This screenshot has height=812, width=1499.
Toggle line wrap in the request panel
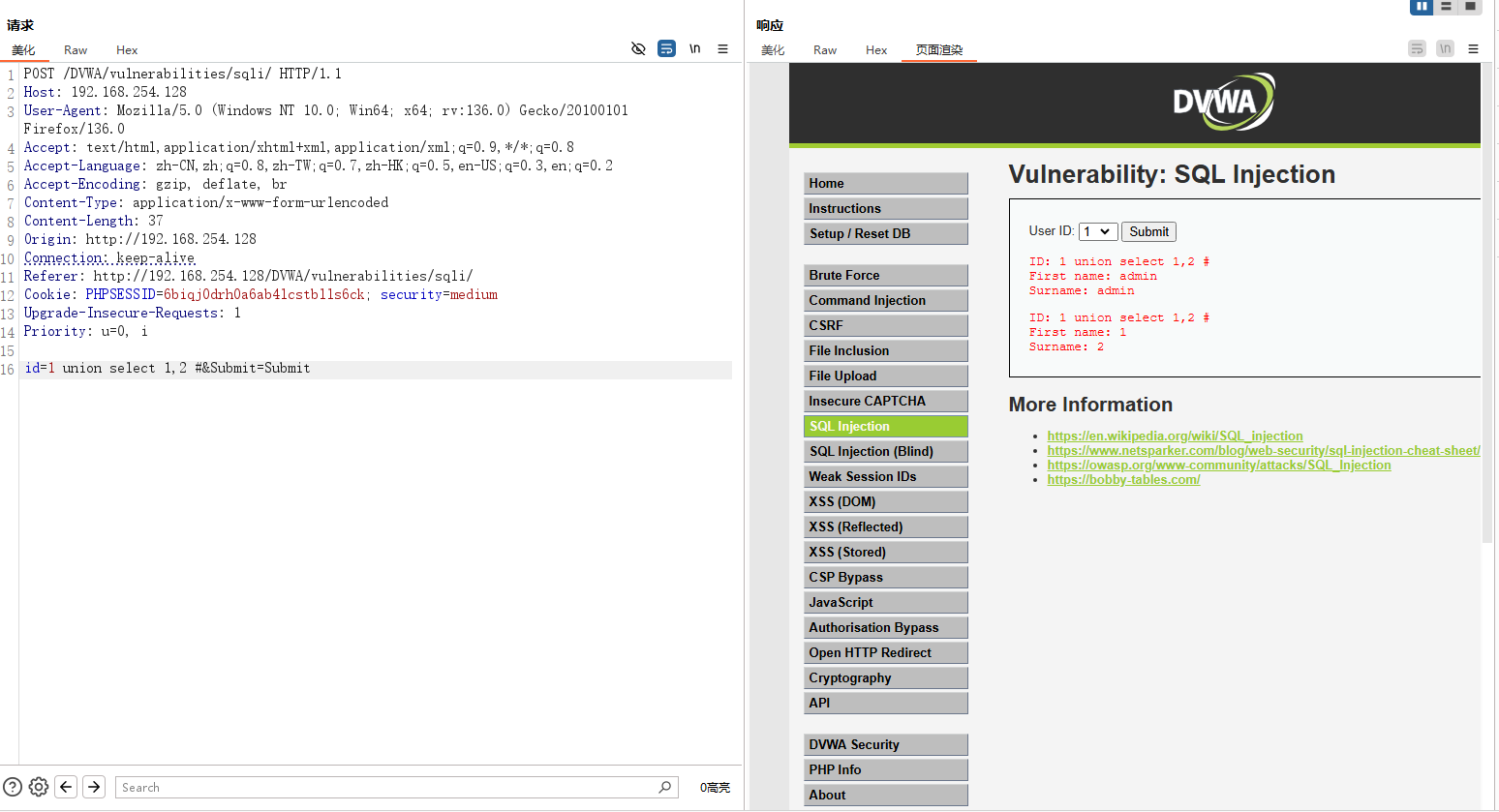tap(666, 48)
